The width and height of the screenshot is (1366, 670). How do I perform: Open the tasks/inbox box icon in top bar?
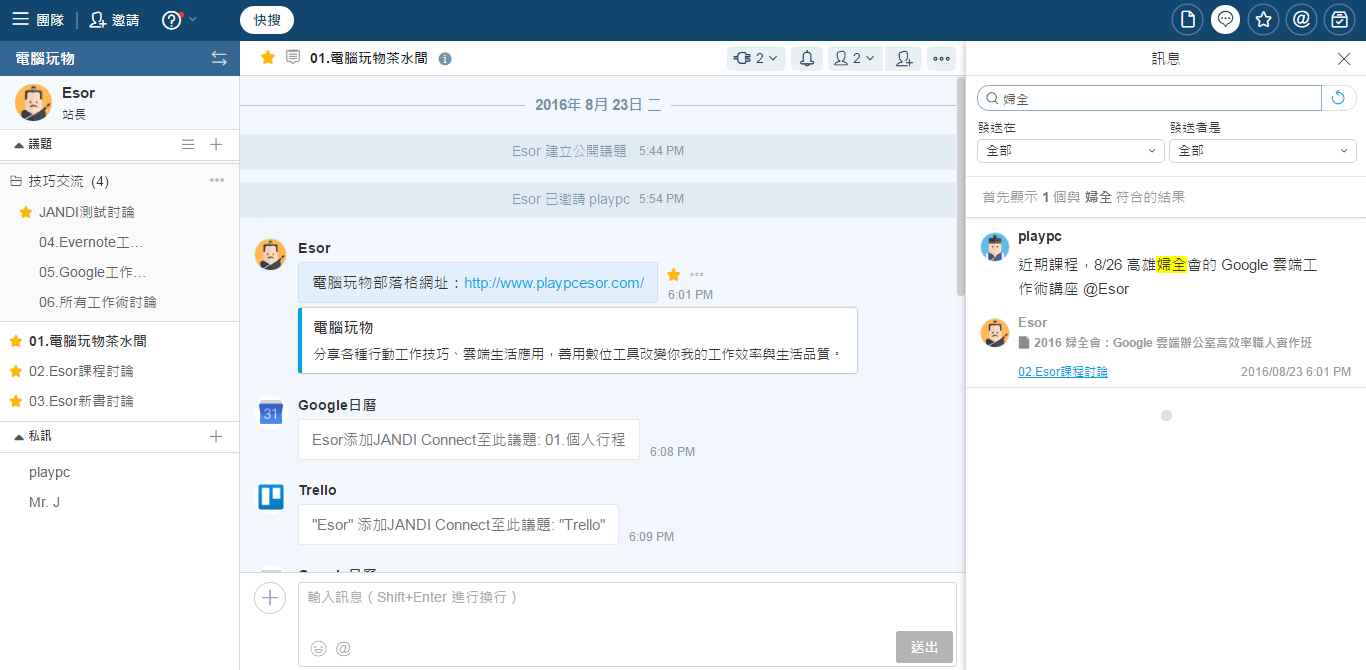(1339, 19)
